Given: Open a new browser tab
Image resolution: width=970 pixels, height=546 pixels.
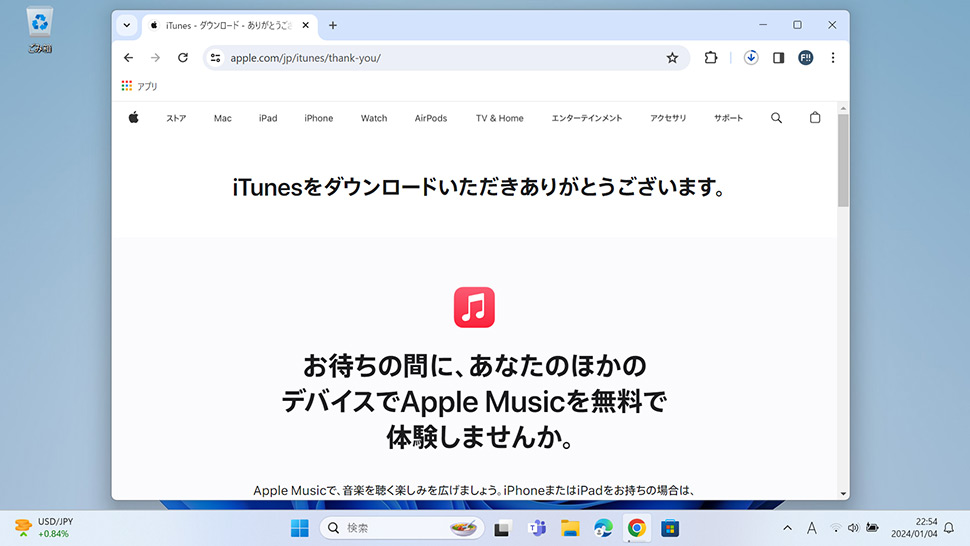Looking at the screenshot, I should 333,25.
